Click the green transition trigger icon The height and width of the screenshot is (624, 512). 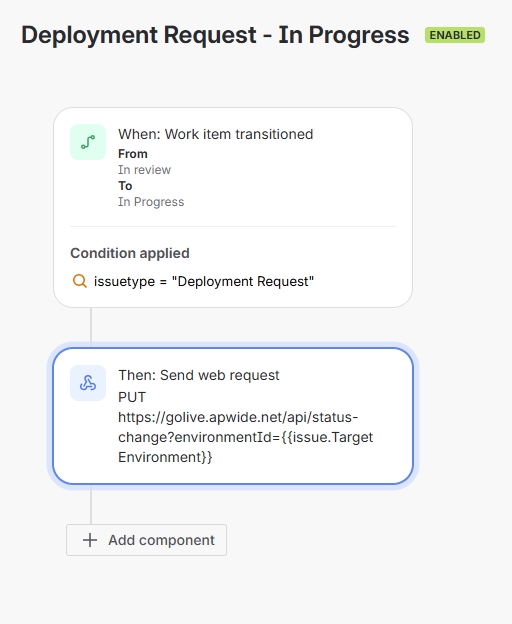click(88, 142)
